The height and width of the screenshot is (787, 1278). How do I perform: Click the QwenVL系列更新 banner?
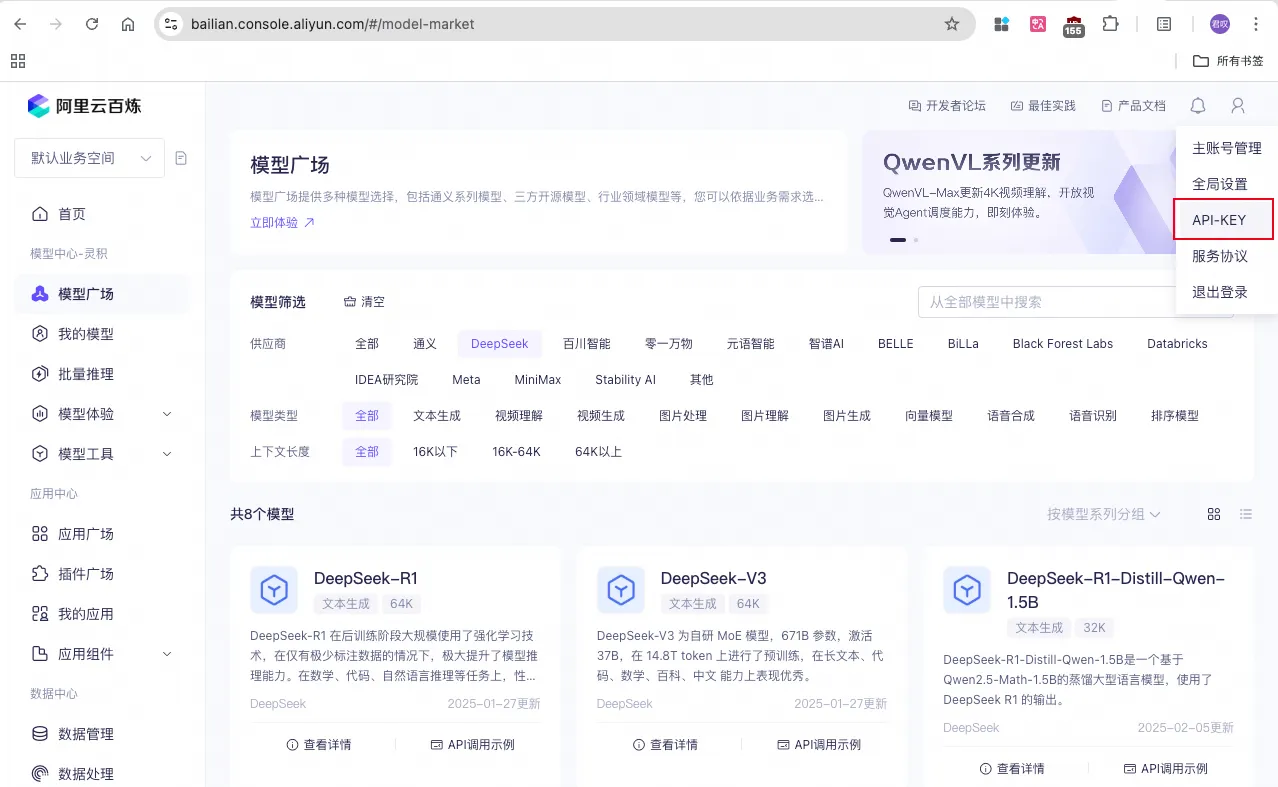coord(1018,192)
